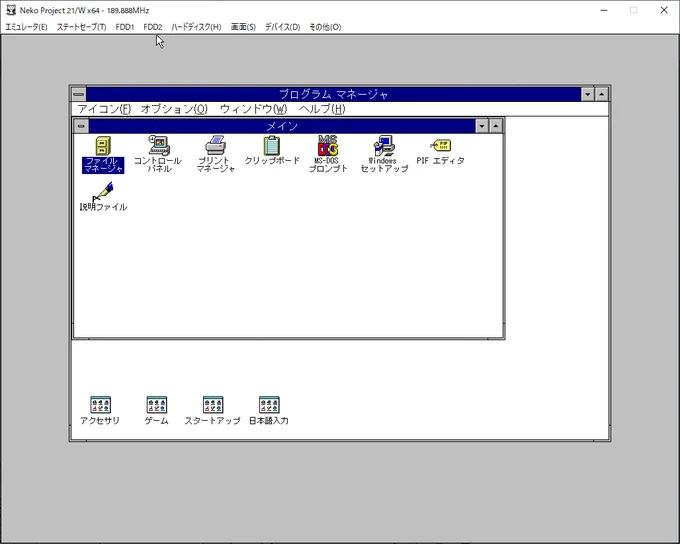Open Program Manager control-menu box

click(78, 94)
